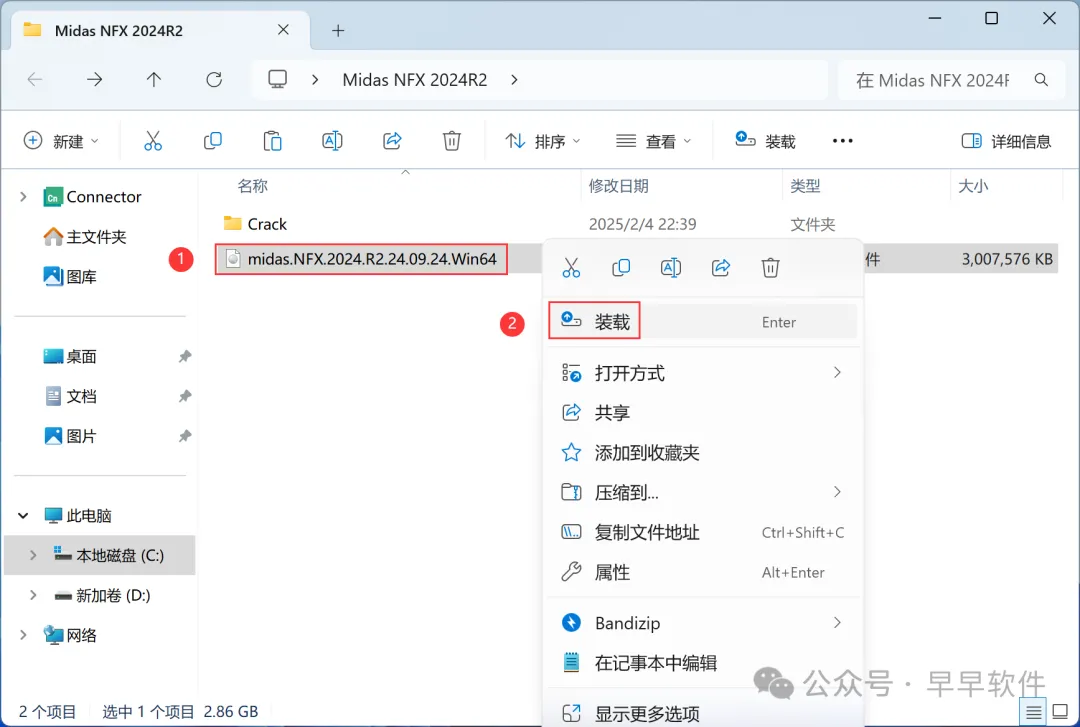
Task: Add a new tab with the plus button
Action: 338,30
